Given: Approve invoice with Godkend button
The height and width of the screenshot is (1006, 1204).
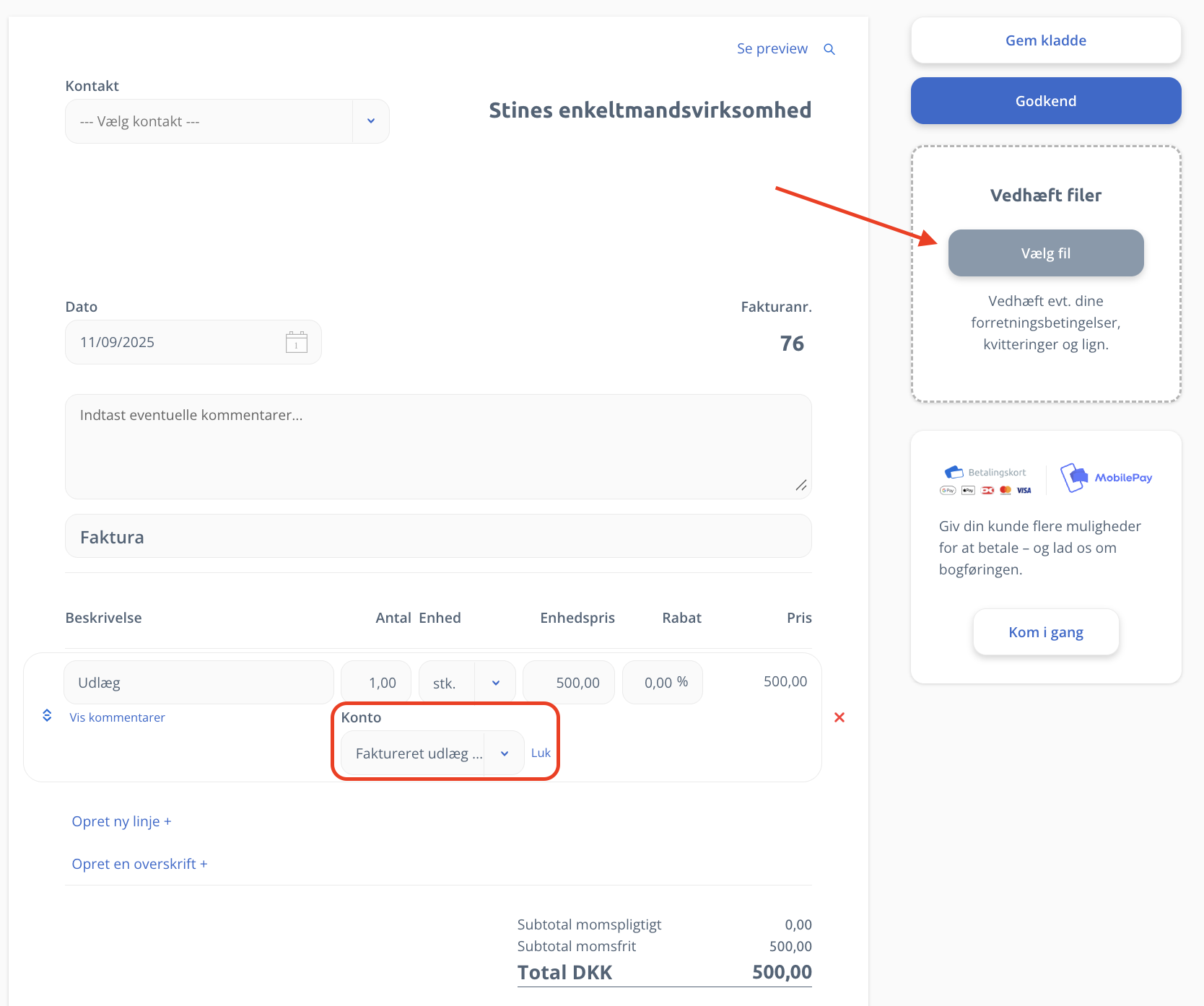Looking at the screenshot, I should [x=1046, y=101].
